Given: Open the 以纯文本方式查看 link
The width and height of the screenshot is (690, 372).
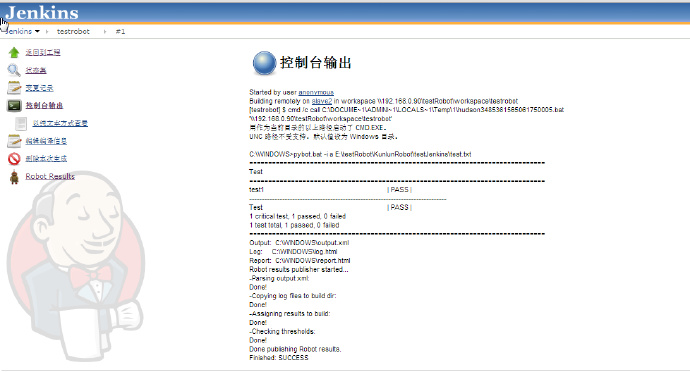Looking at the screenshot, I should 60,123.
